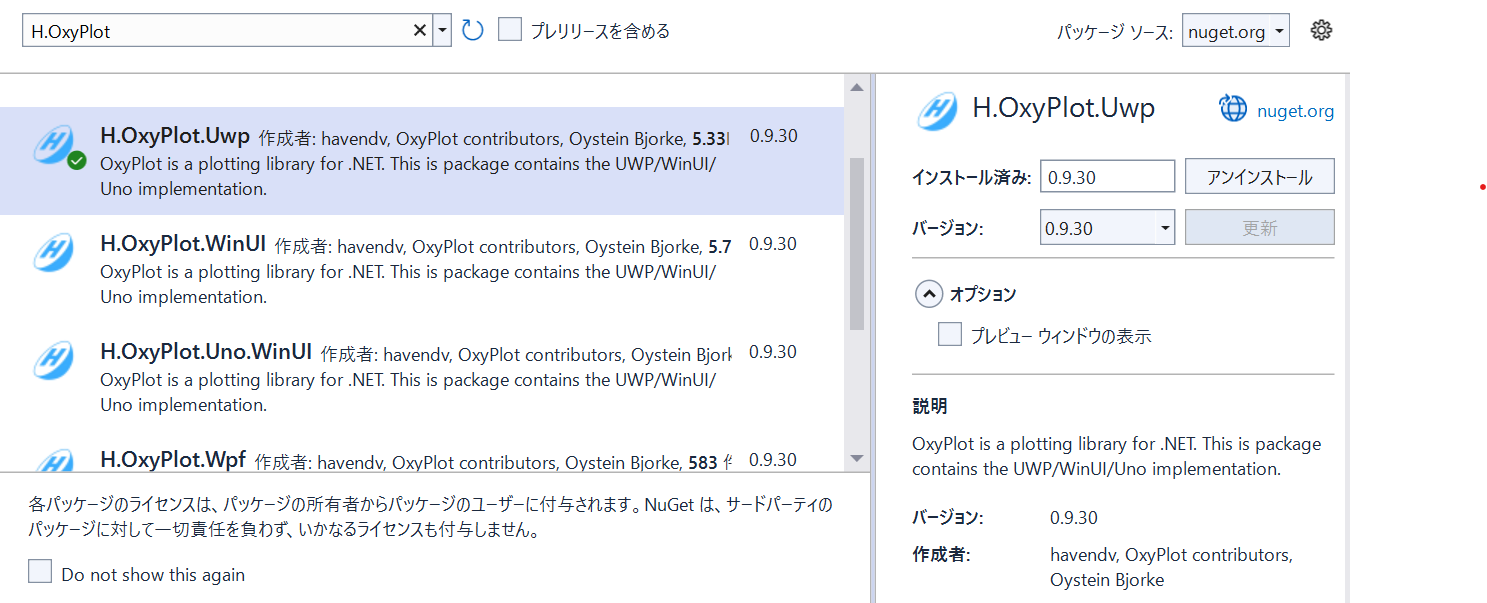
Task: Collapse the オプション section
Action: 928,293
